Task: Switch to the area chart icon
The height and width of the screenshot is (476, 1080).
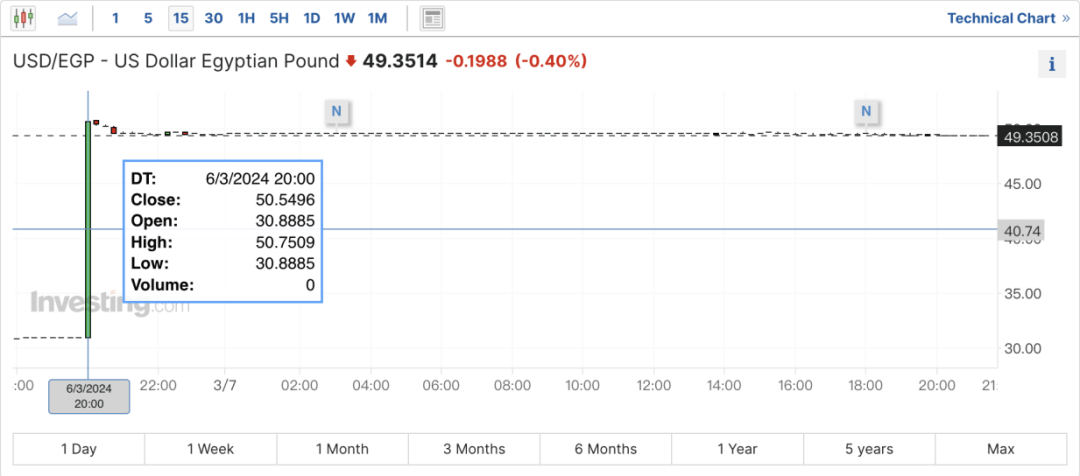Action: (68, 18)
